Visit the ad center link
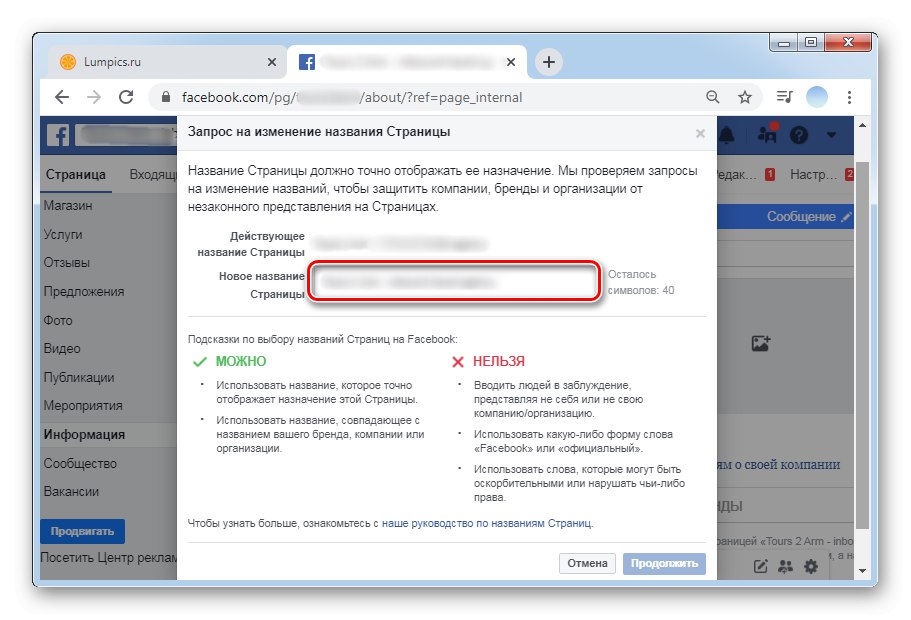Image resolution: width=911 pixels, height=620 pixels. pyautogui.click(x=109, y=557)
